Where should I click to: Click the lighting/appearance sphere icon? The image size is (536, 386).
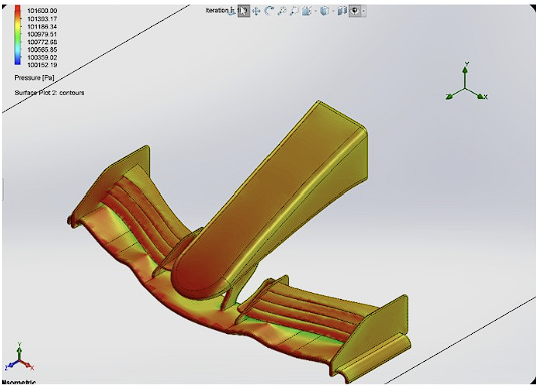click(x=355, y=11)
